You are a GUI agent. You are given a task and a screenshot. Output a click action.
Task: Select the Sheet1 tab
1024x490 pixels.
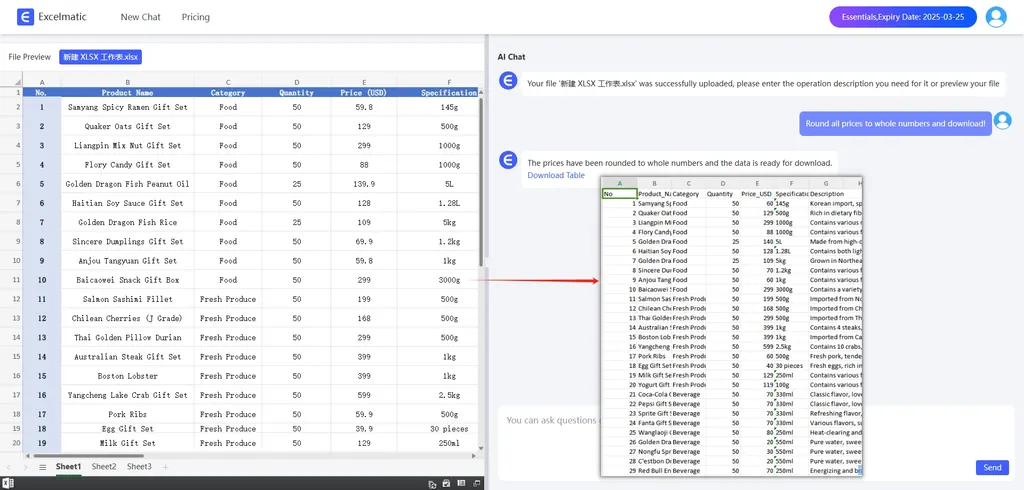(x=68, y=467)
